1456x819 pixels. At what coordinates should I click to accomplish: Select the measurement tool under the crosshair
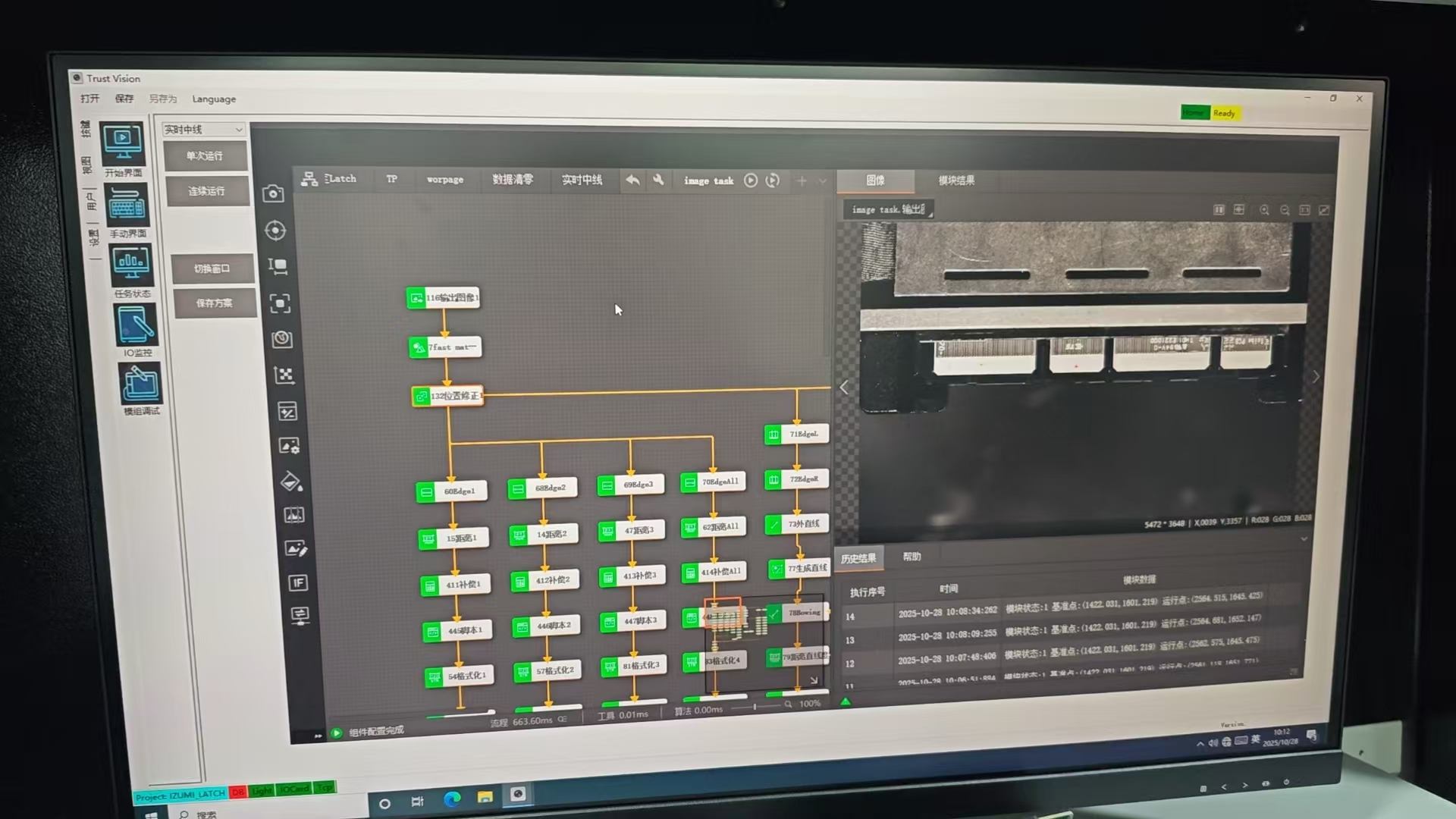click(x=278, y=267)
